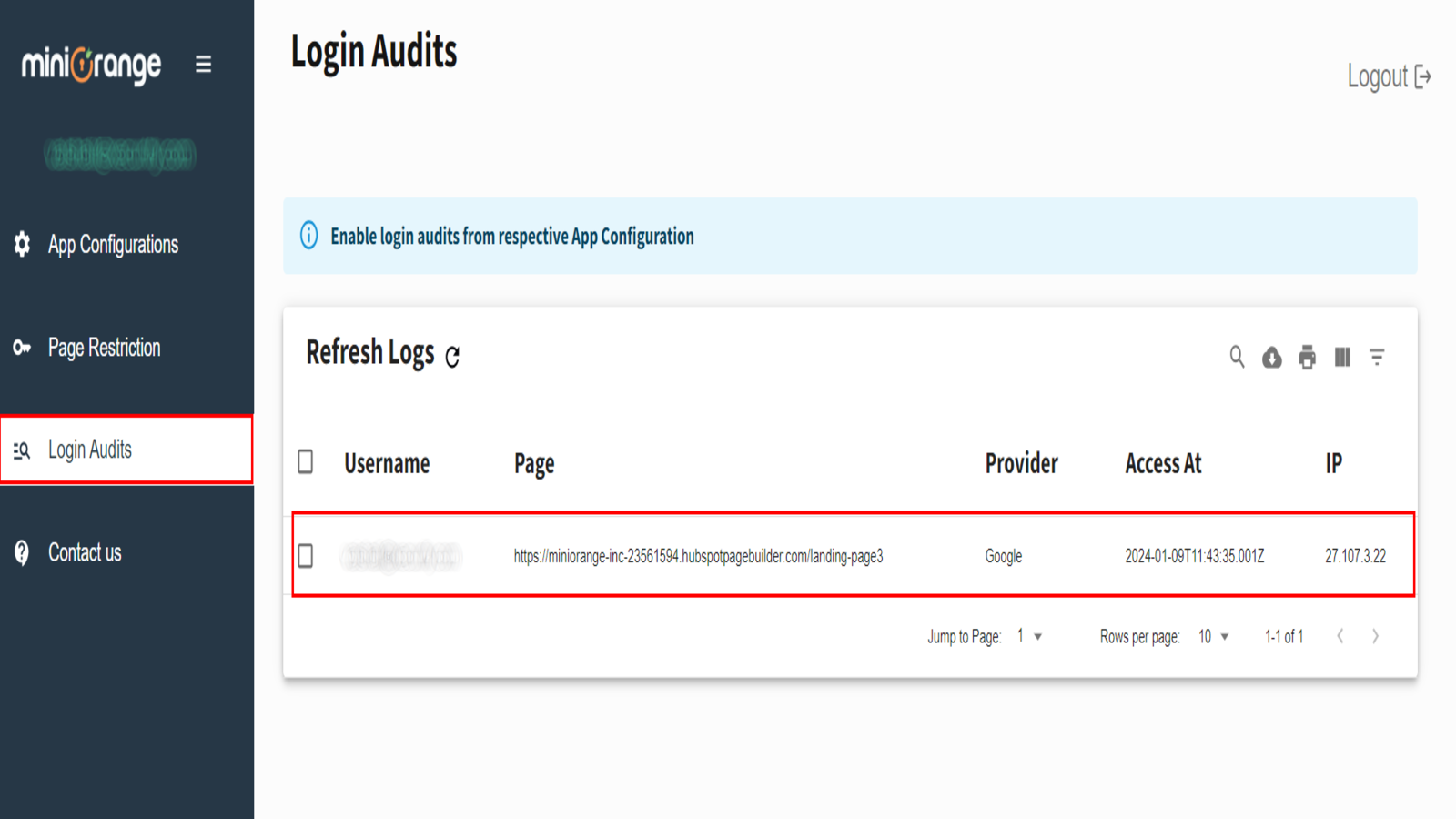
Task: Navigate to Page Restriction in sidebar
Action: (105, 347)
